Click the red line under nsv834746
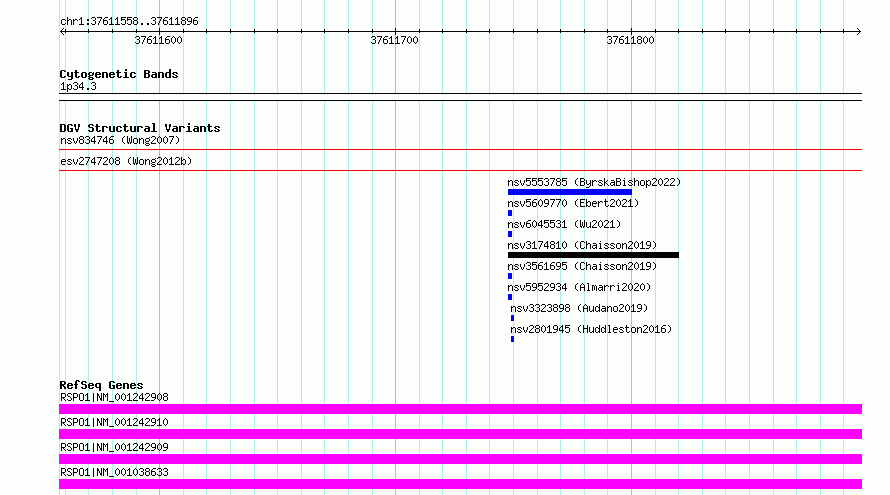 point(460,150)
